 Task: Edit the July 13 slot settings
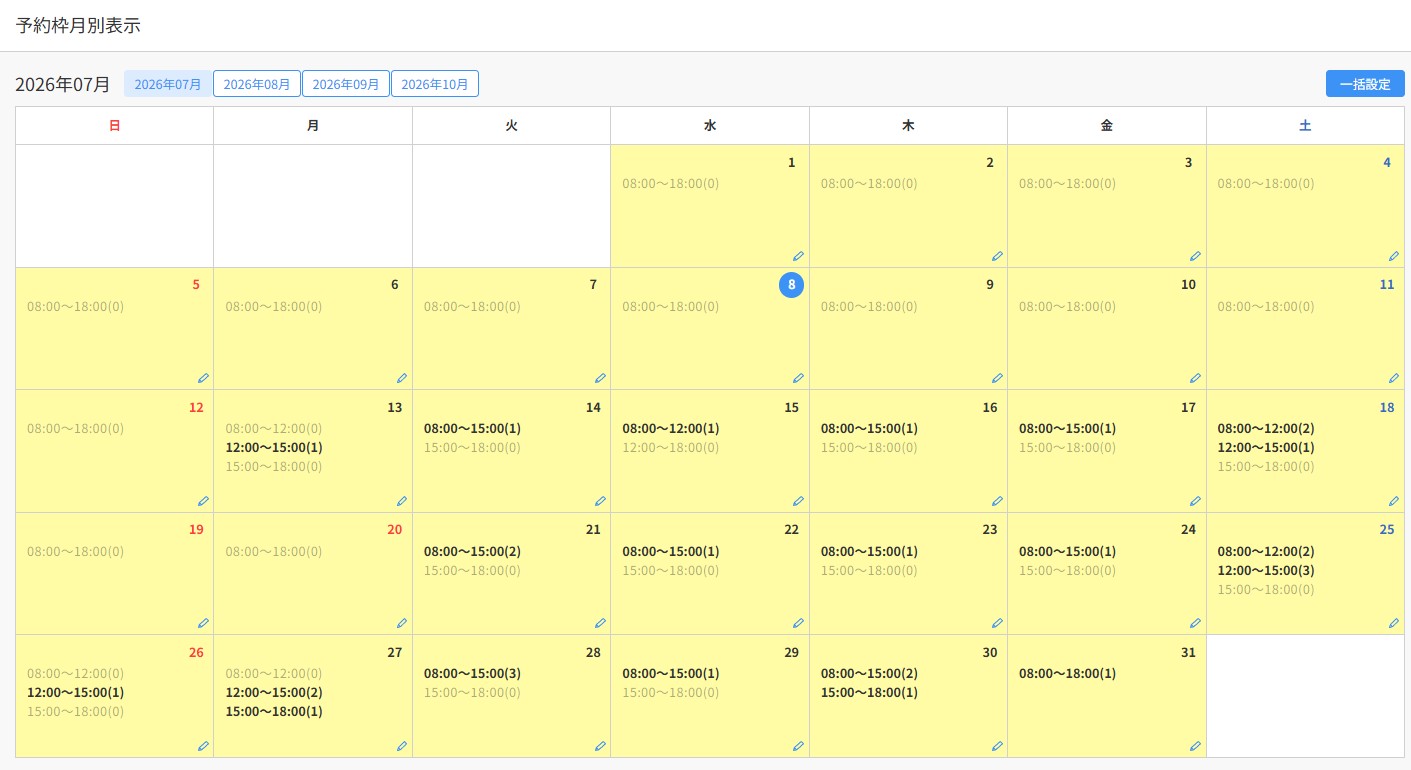pyautogui.click(x=402, y=501)
